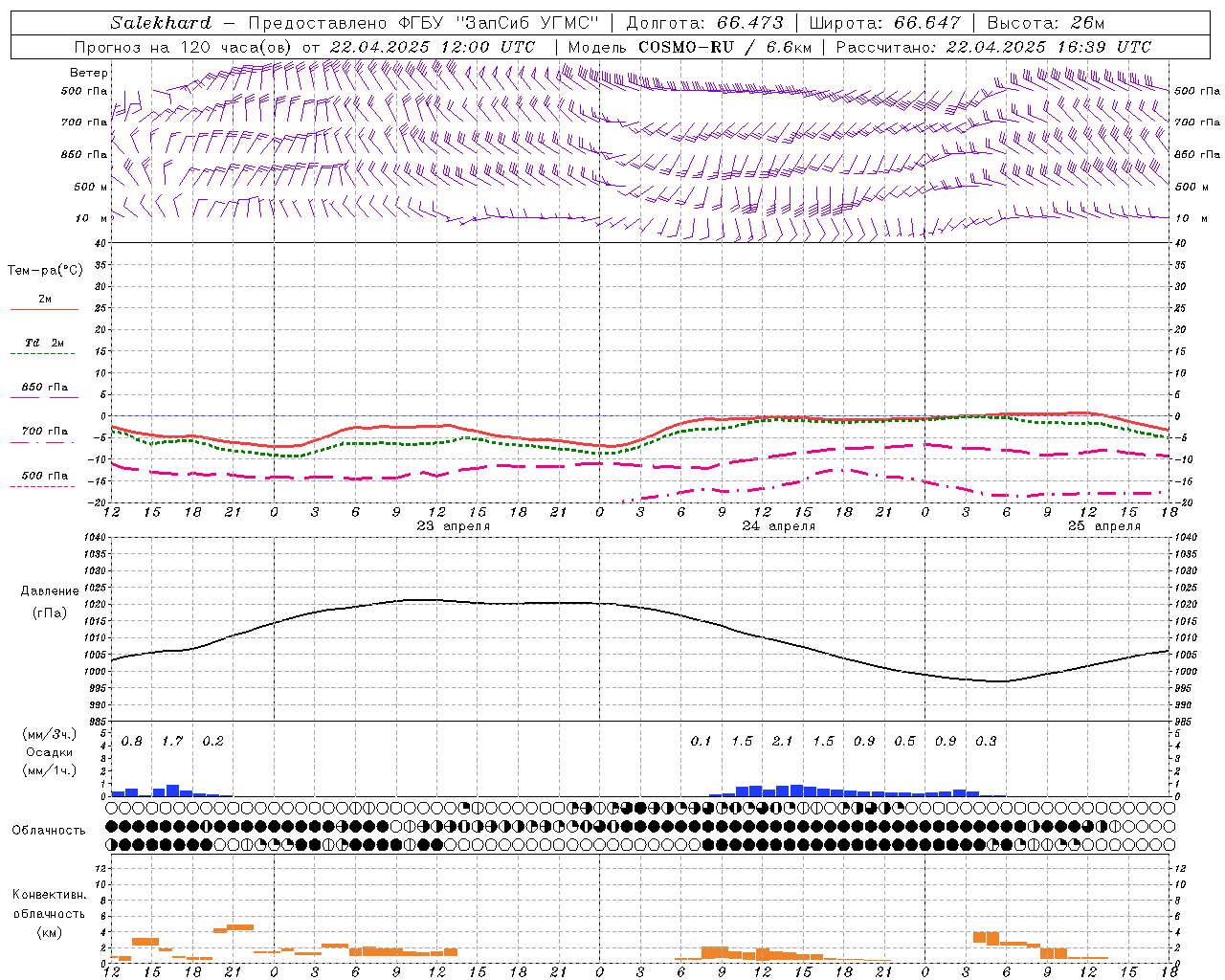This screenshot has width=1225, height=980.
Task: Click "Предоставлено ФГБУ ЗапСиб УГМС" provider text
Action: click(x=422, y=23)
